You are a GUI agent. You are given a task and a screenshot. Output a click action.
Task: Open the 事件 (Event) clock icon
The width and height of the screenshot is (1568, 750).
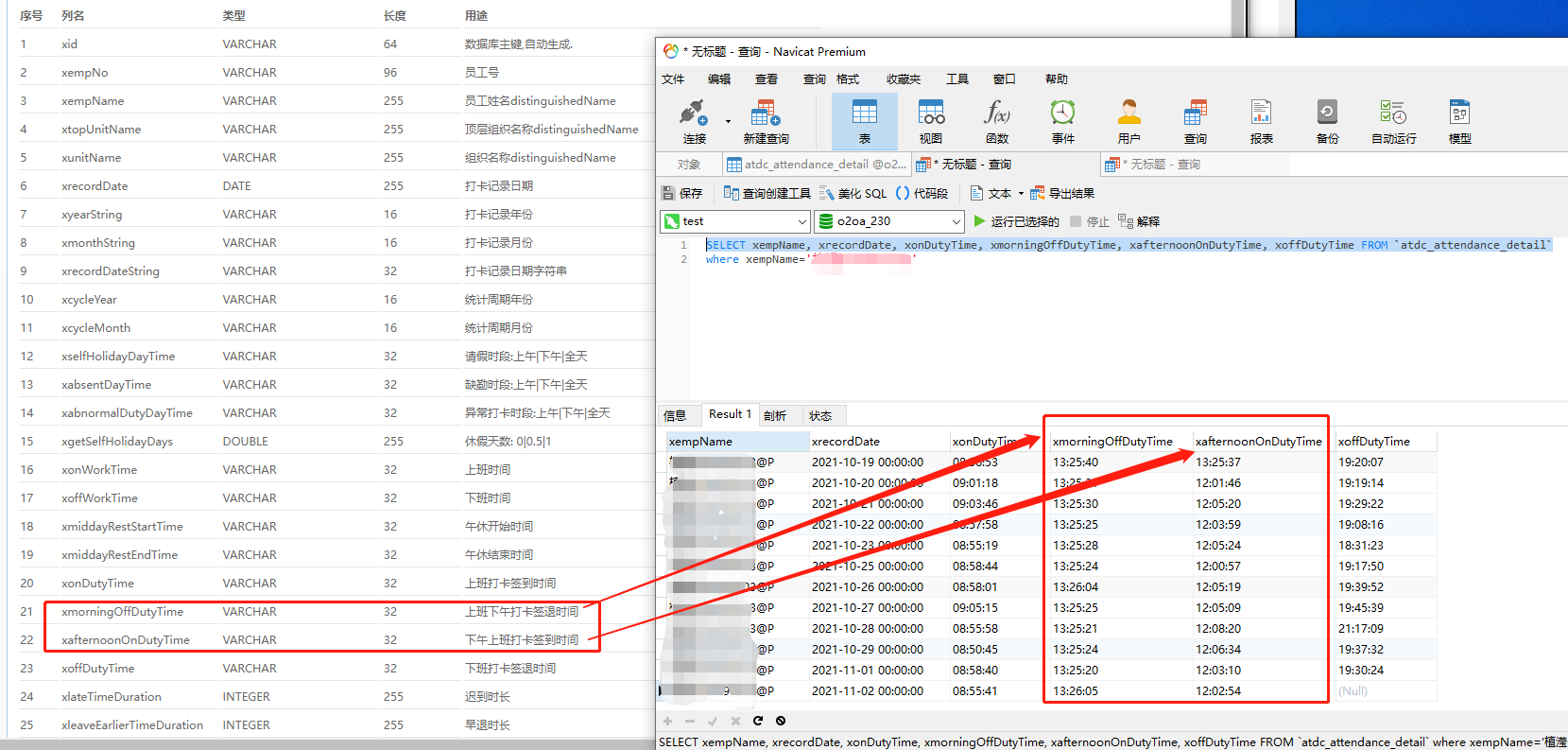1063,122
